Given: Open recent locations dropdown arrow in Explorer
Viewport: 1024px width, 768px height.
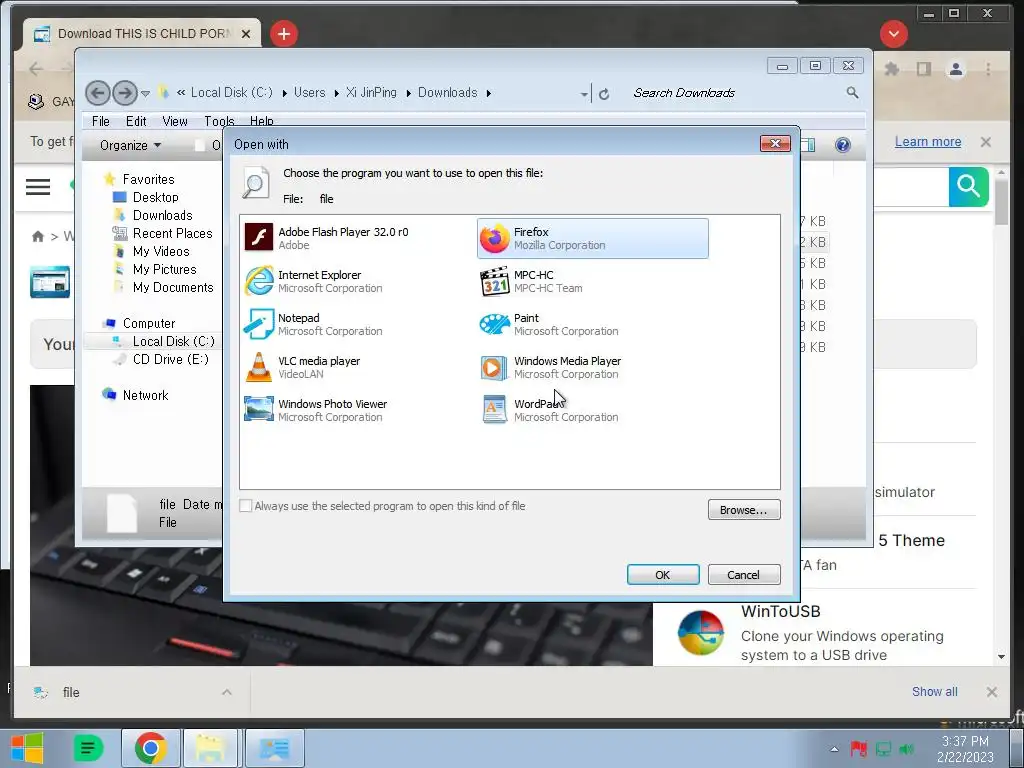Looking at the screenshot, I should [146, 93].
